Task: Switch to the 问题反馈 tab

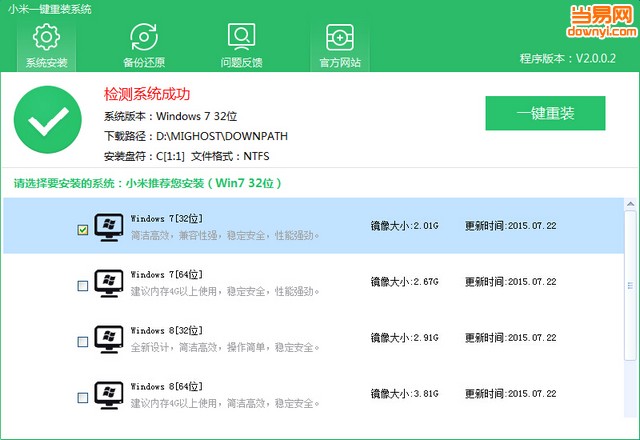Action: coord(241,38)
